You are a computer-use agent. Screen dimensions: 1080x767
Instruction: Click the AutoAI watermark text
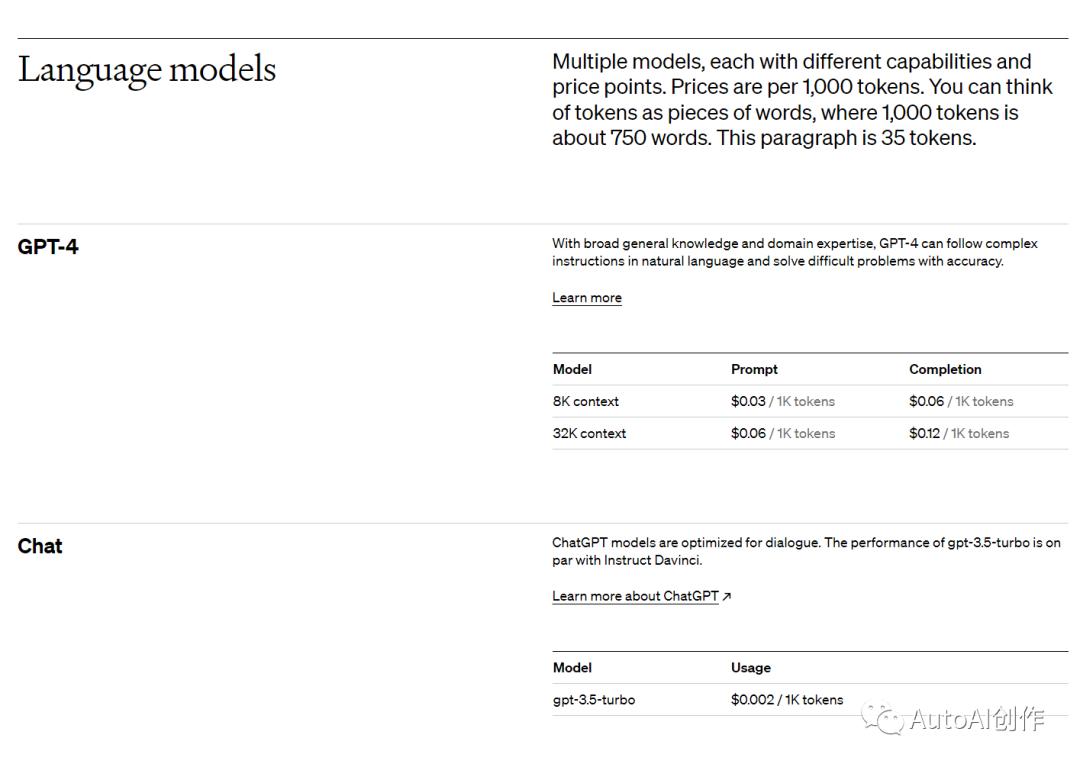coord(977,719)
